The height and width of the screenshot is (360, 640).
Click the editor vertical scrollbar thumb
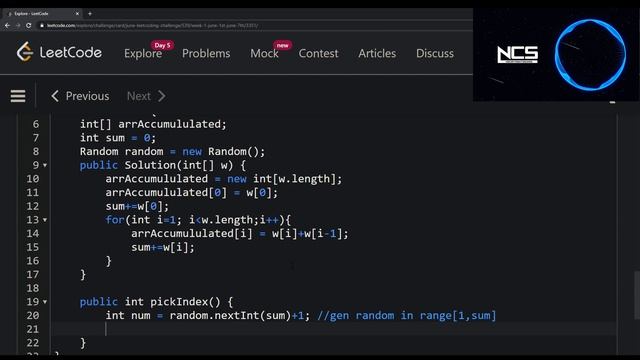[x=637, y=295]
